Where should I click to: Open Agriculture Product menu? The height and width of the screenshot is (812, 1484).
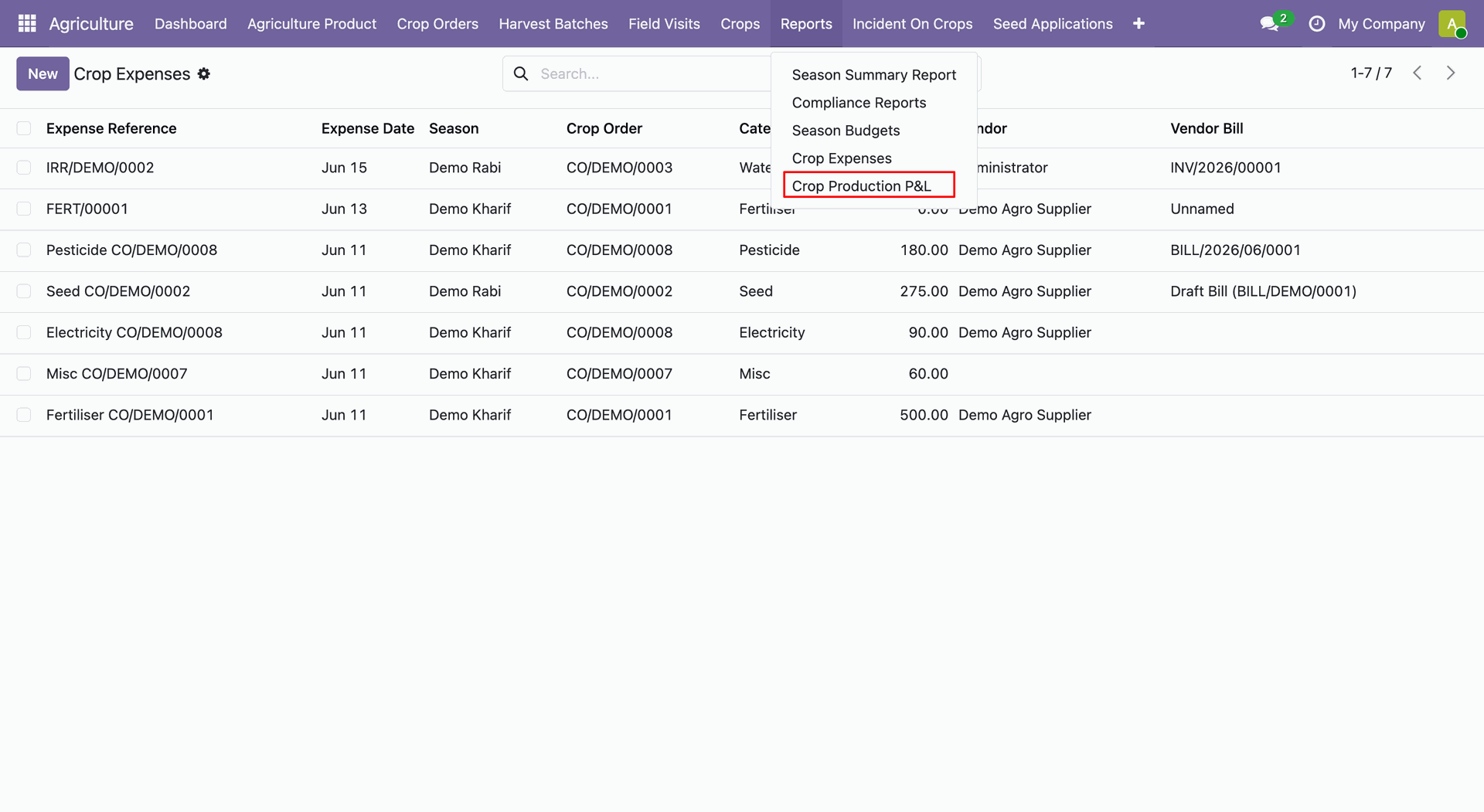coord(312,24)
